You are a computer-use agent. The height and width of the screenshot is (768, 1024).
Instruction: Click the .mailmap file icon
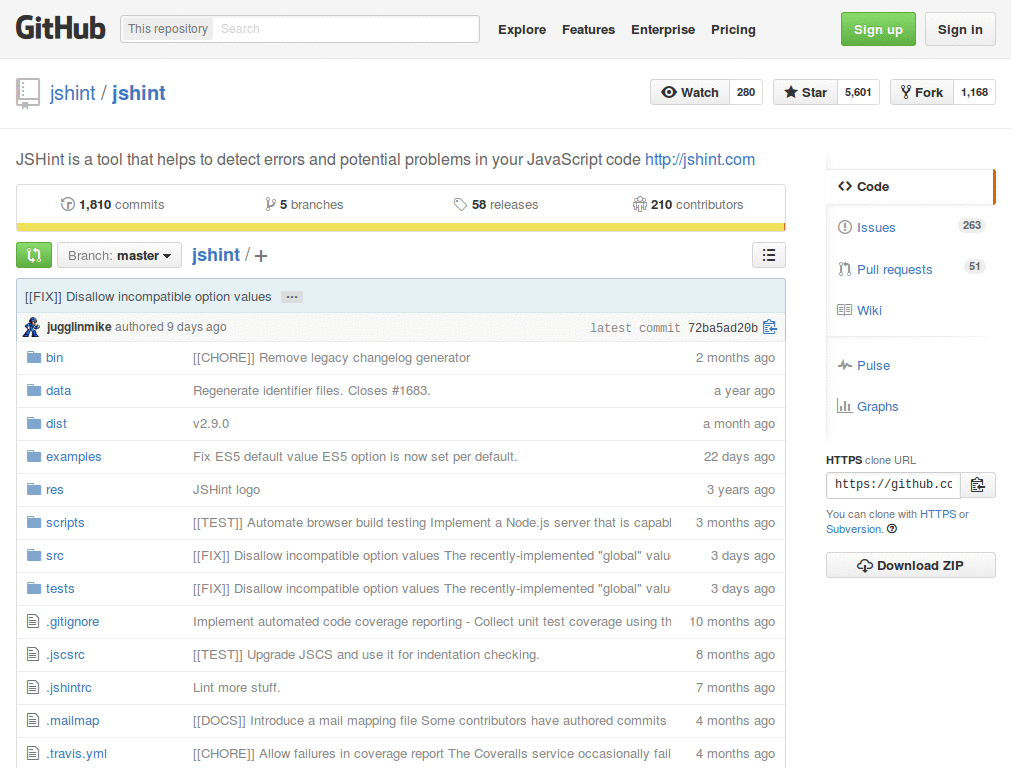(x=33, y=720)
